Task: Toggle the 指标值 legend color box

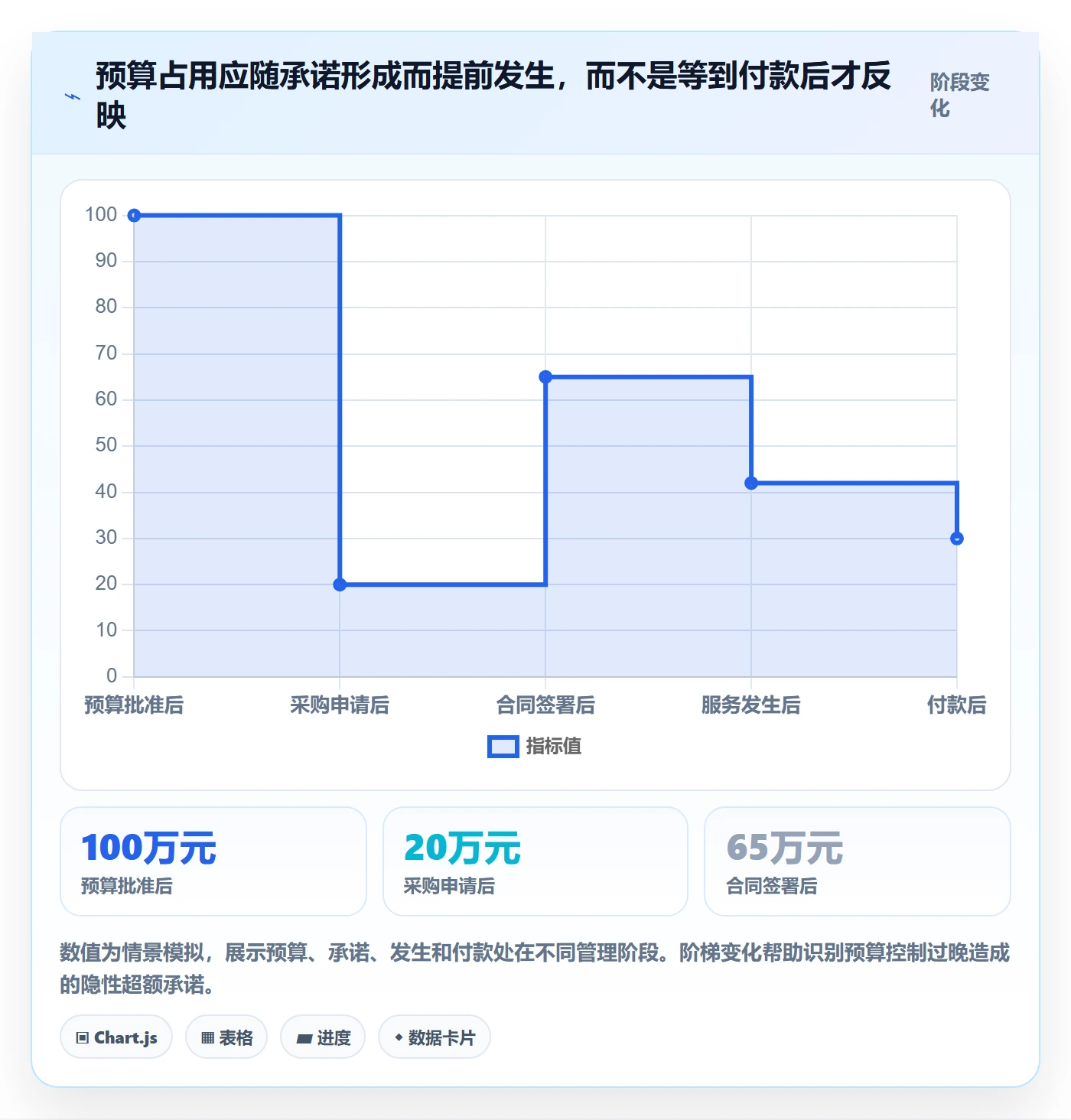Action: click(x=503, y=747)
